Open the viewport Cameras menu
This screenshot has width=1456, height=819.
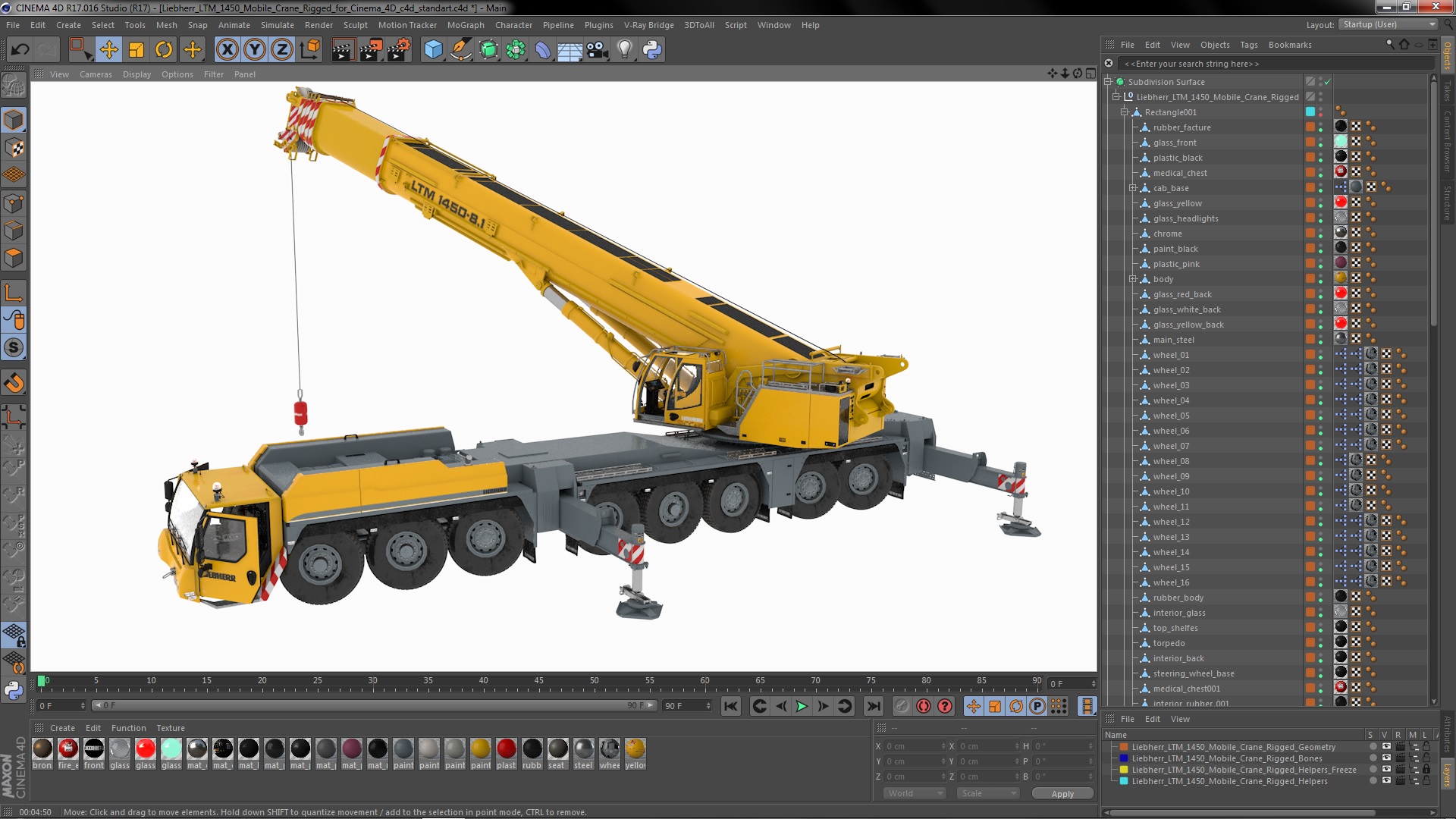click(x=96, y=74)
